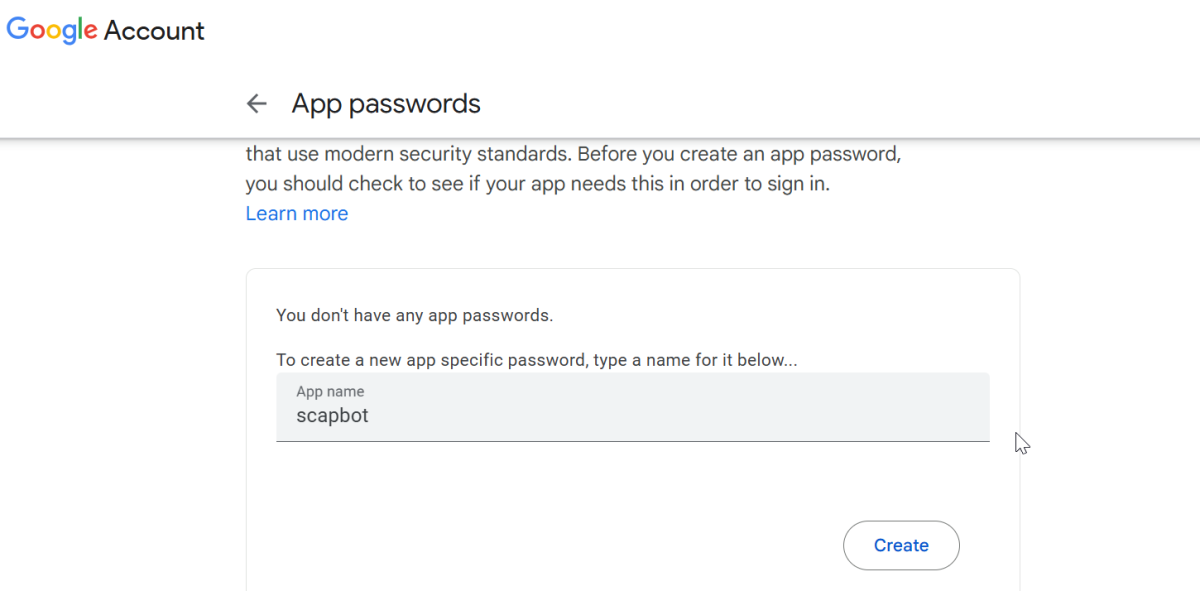Click the words "Before you create an app password"

[x=740, y=155]
